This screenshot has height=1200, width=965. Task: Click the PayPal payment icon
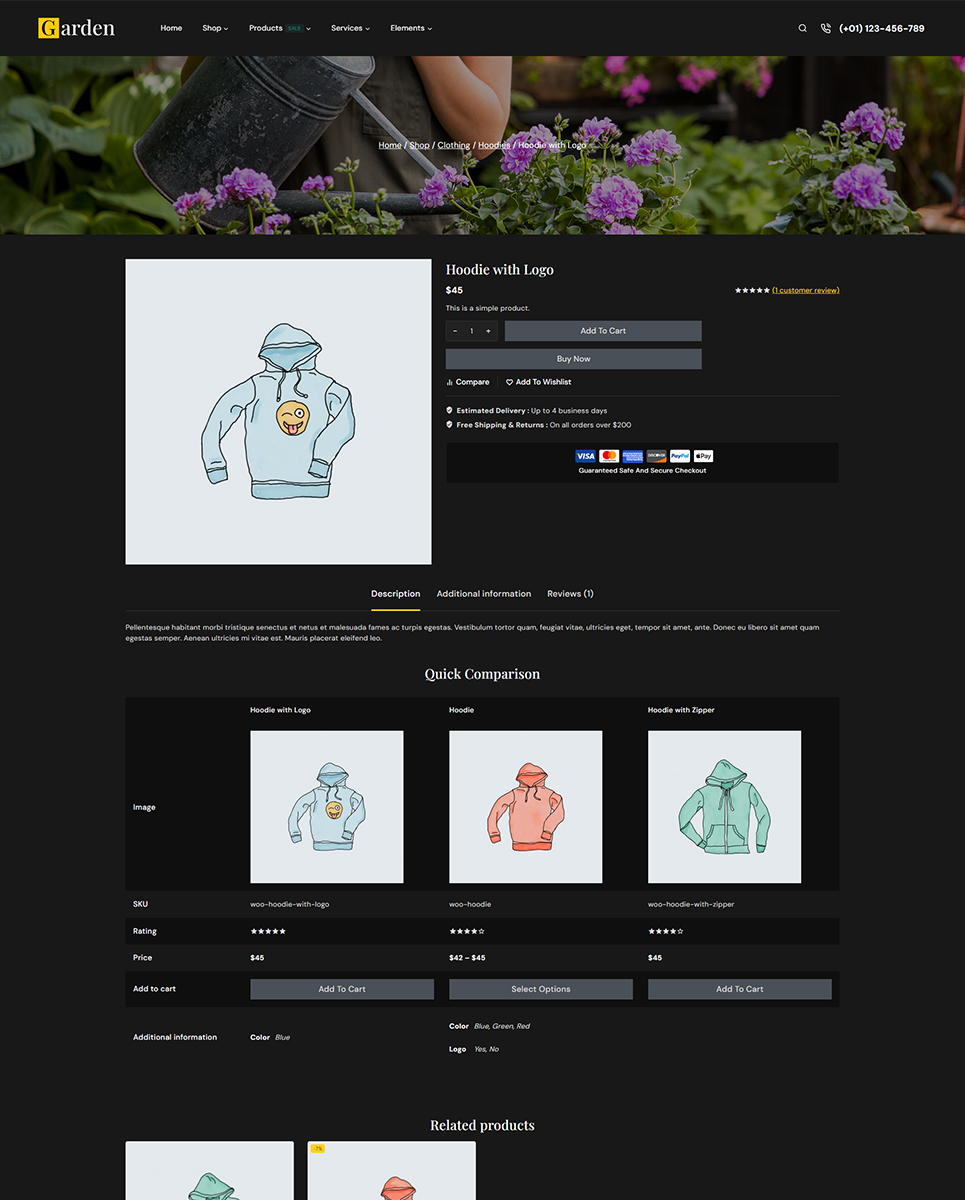point(680,456)
